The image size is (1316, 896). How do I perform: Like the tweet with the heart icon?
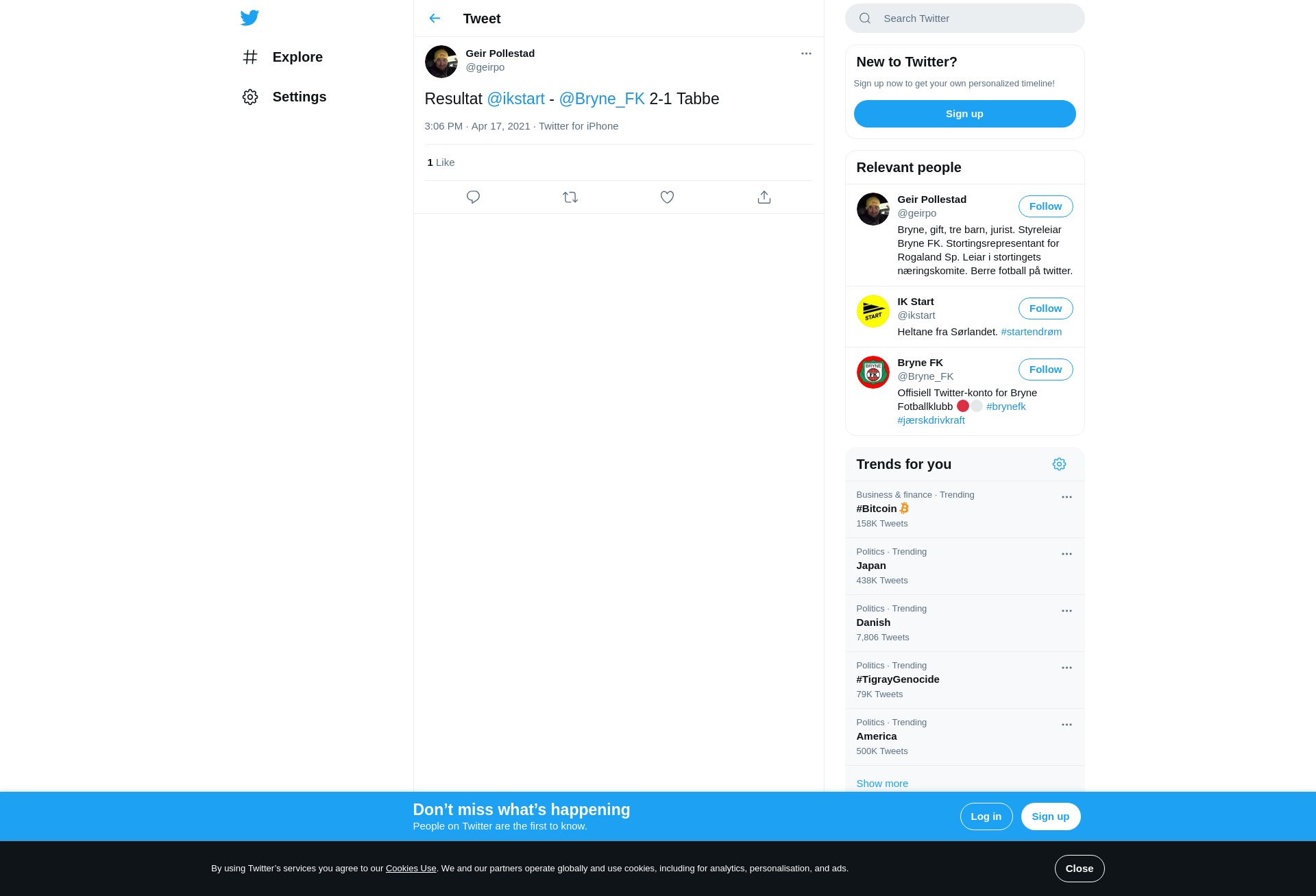[667, 197]
